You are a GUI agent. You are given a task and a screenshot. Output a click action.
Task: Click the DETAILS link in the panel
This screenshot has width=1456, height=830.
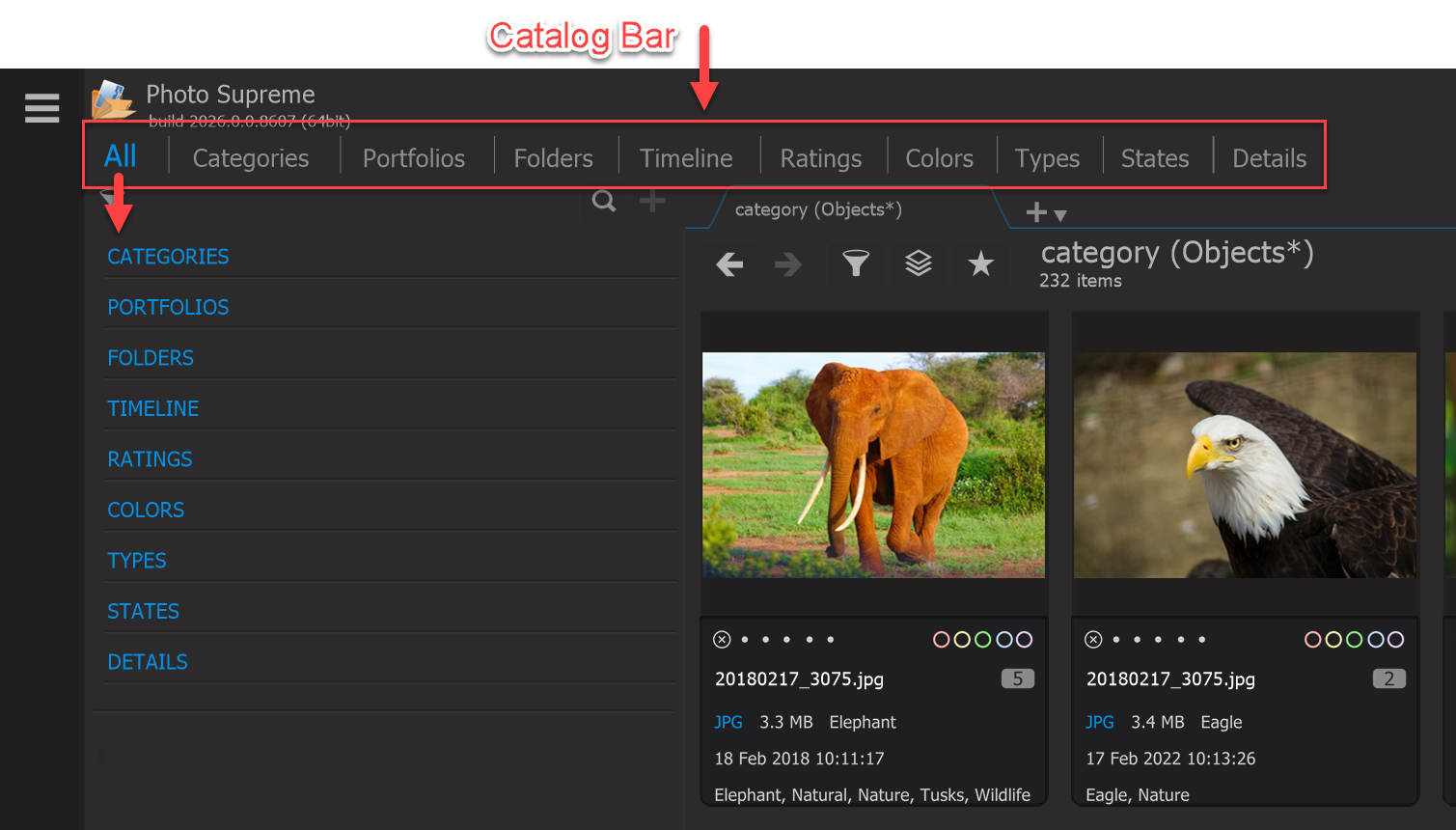[x=148, y=662]
